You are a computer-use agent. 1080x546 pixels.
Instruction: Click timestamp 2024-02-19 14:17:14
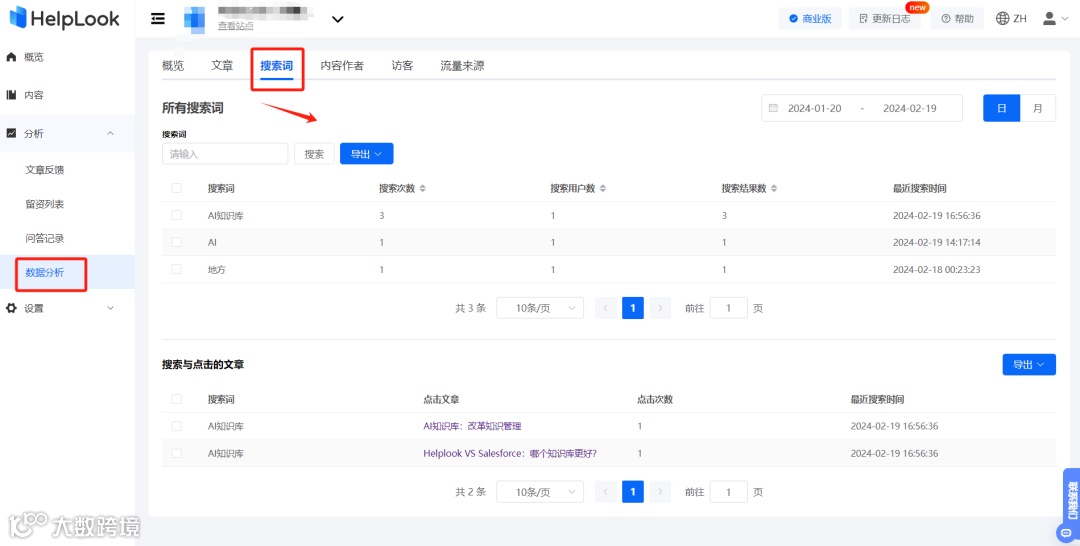(937, 242)
